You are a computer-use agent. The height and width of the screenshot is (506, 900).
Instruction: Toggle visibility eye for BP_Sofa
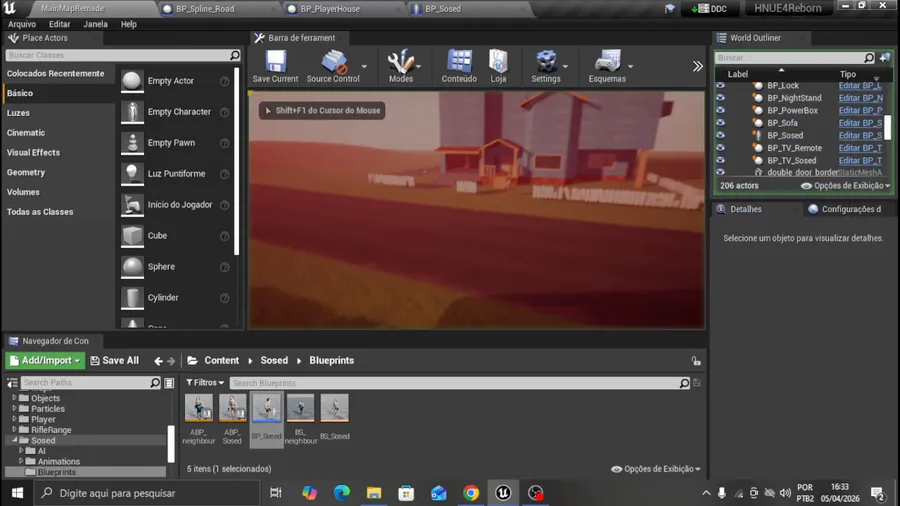(720, 123)
